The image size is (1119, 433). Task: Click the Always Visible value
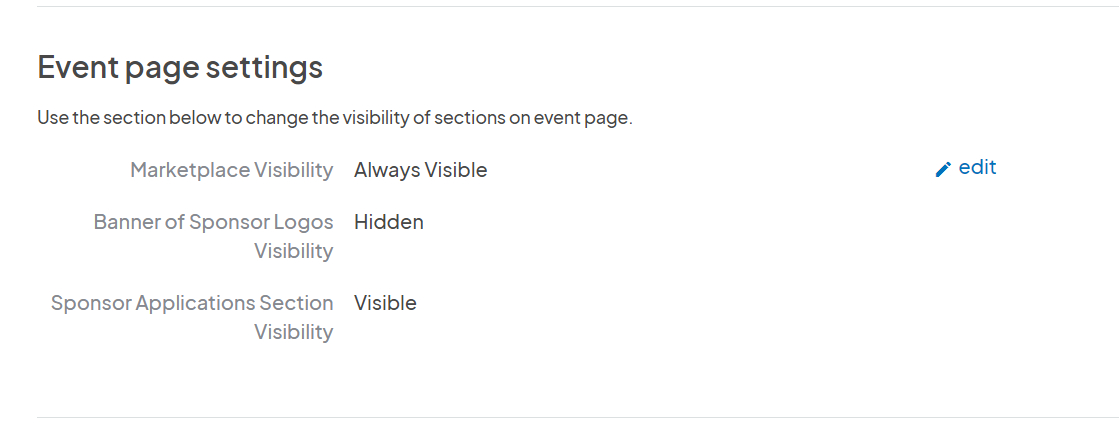pyautogui.click(x=420, y=170)
